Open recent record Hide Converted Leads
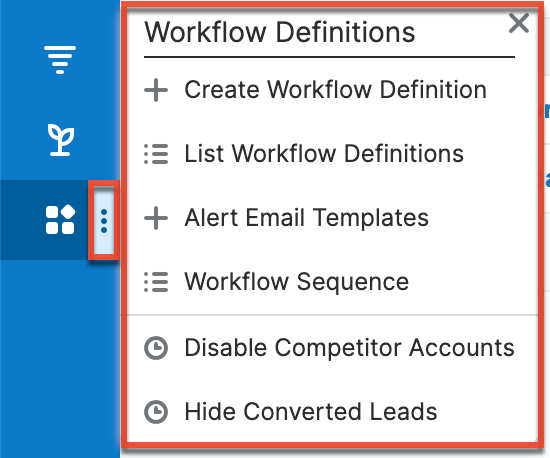Screen dimensions: 550x458 (311, 412)
